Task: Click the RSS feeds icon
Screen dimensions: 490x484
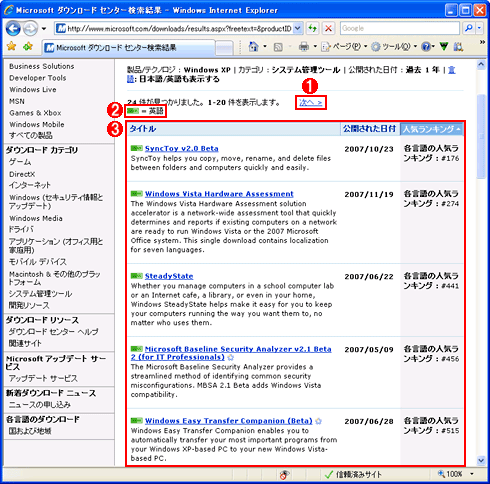Action: [x=278, y=47]
